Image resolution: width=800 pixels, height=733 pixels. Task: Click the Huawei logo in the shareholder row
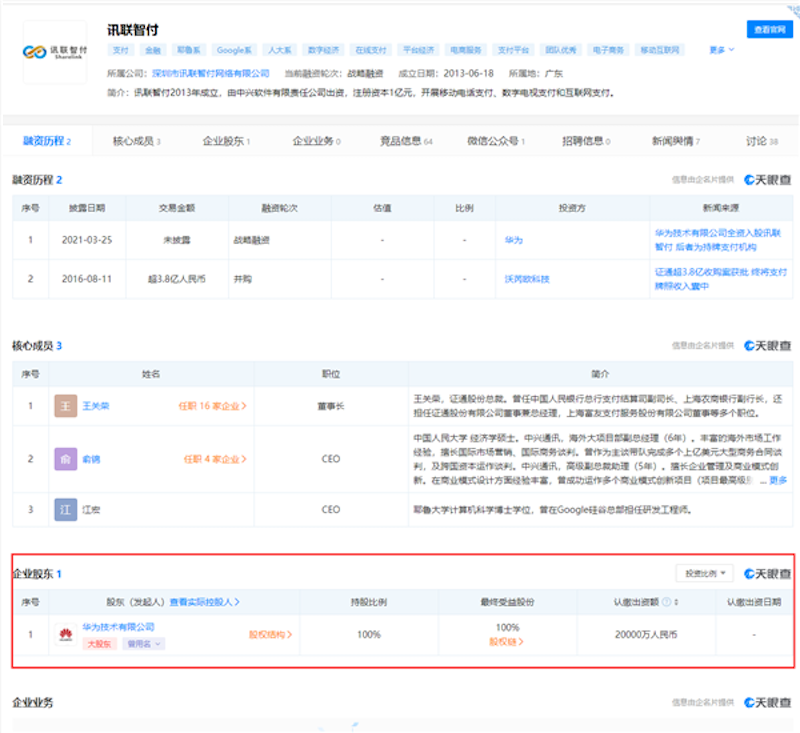[66, 635]
